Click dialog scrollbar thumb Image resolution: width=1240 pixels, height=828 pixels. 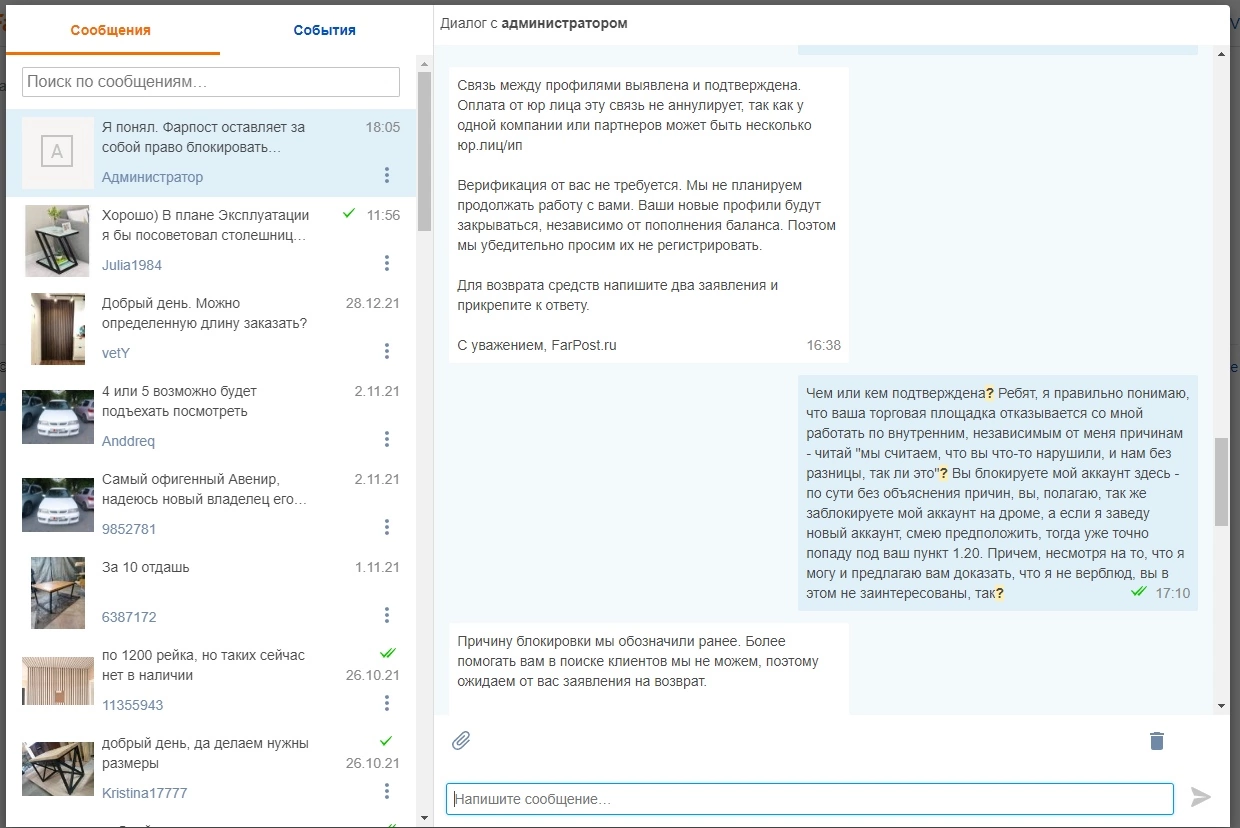coord(1221,482)
